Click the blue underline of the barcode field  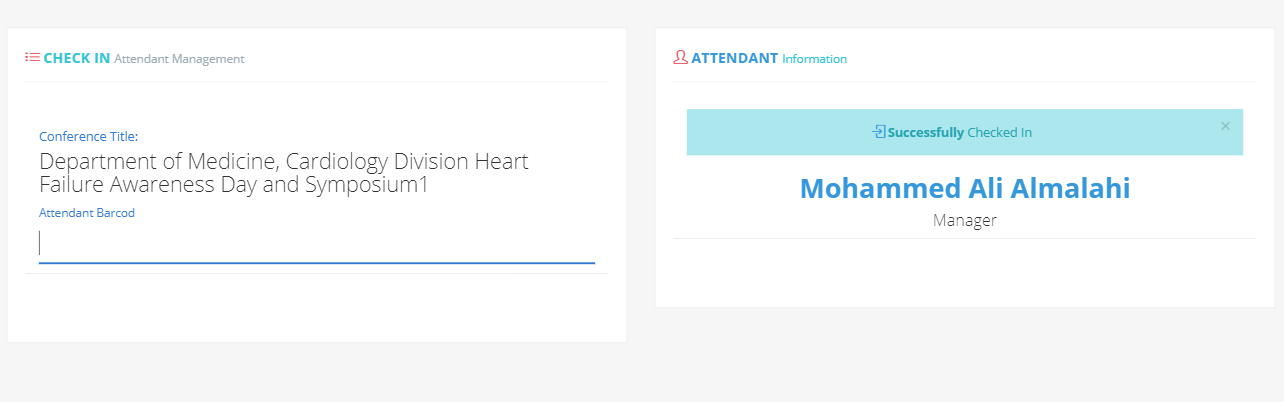click(317, 263)
